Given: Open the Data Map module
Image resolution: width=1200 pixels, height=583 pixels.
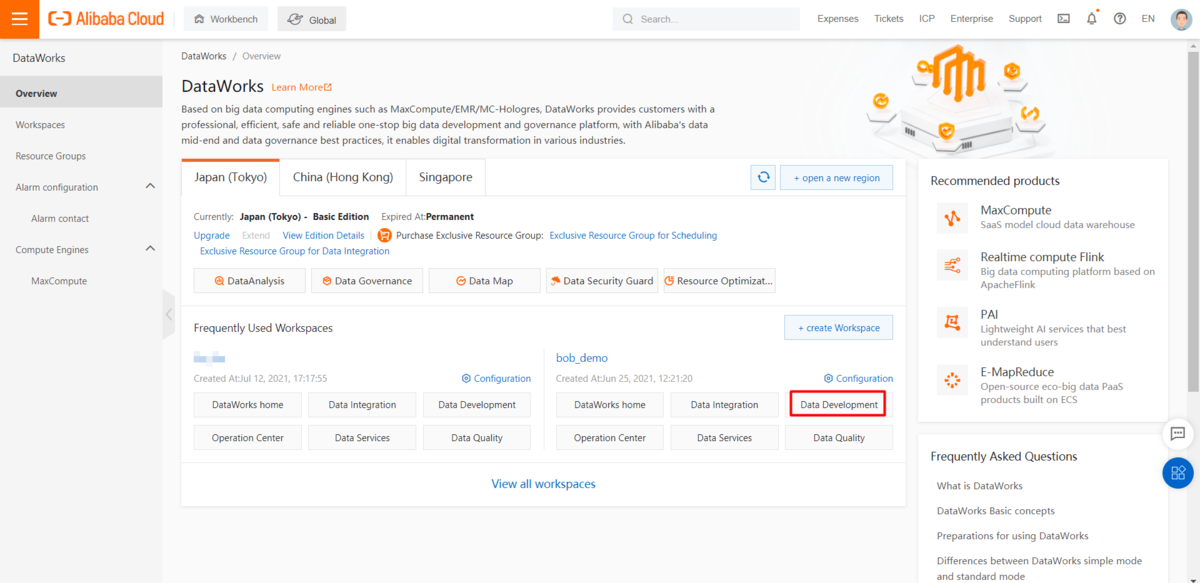Looking at the screenshot, I should (x=484, y=281).
